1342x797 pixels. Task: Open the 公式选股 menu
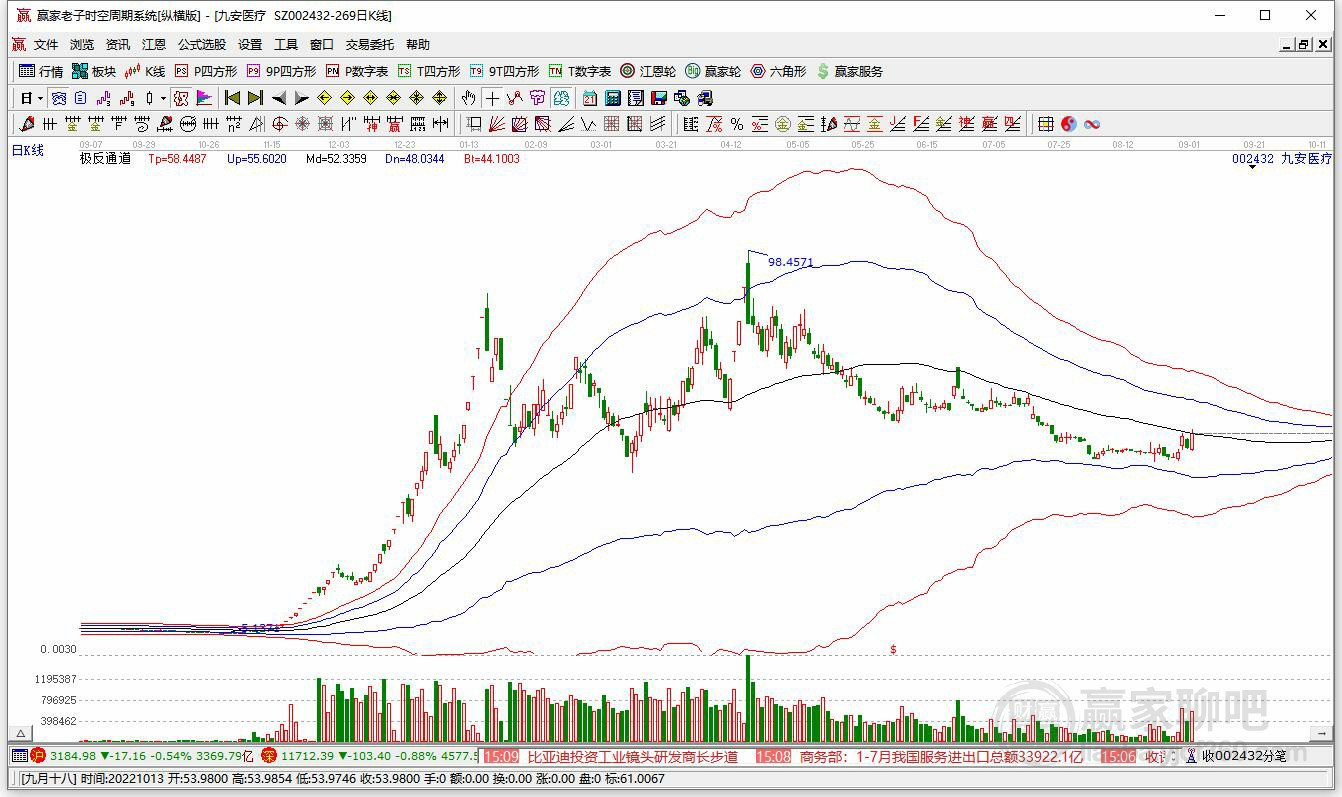coord(202,45)
